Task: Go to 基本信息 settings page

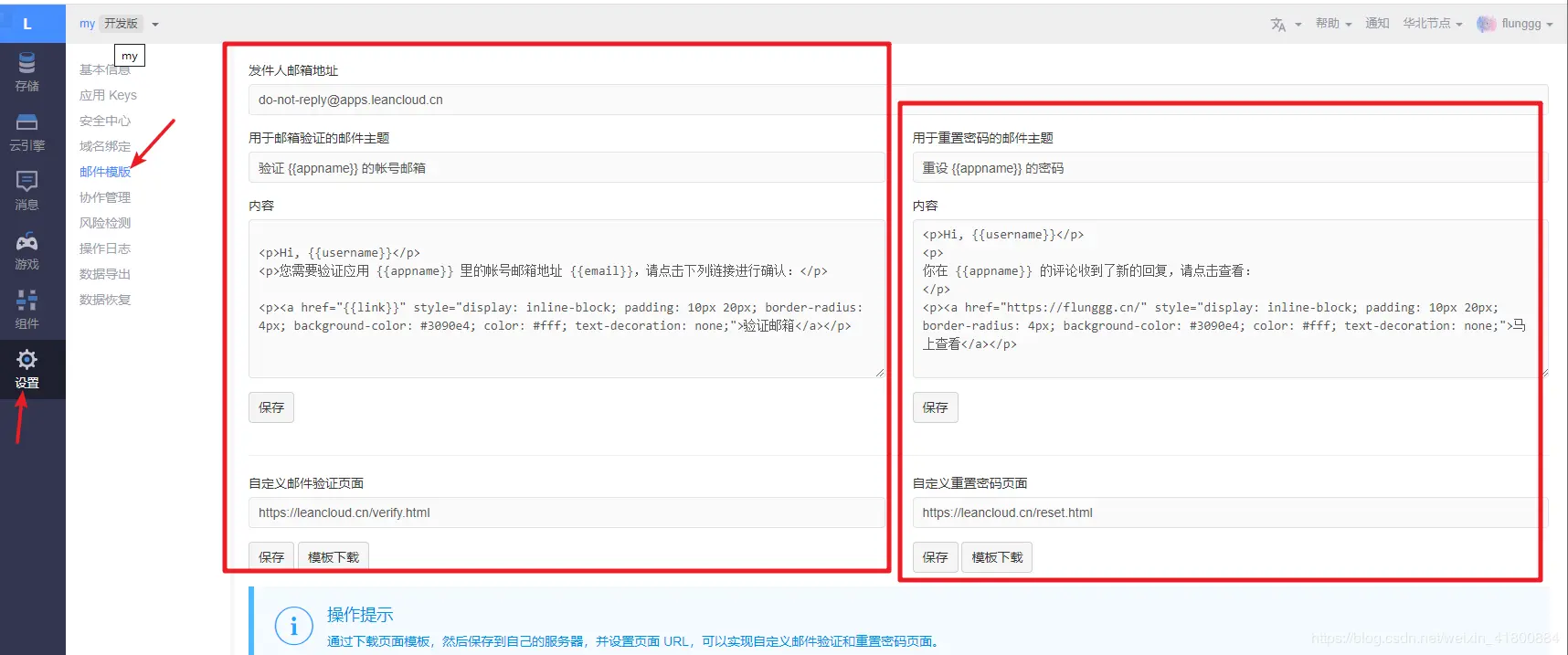Action: coord(104,69)
